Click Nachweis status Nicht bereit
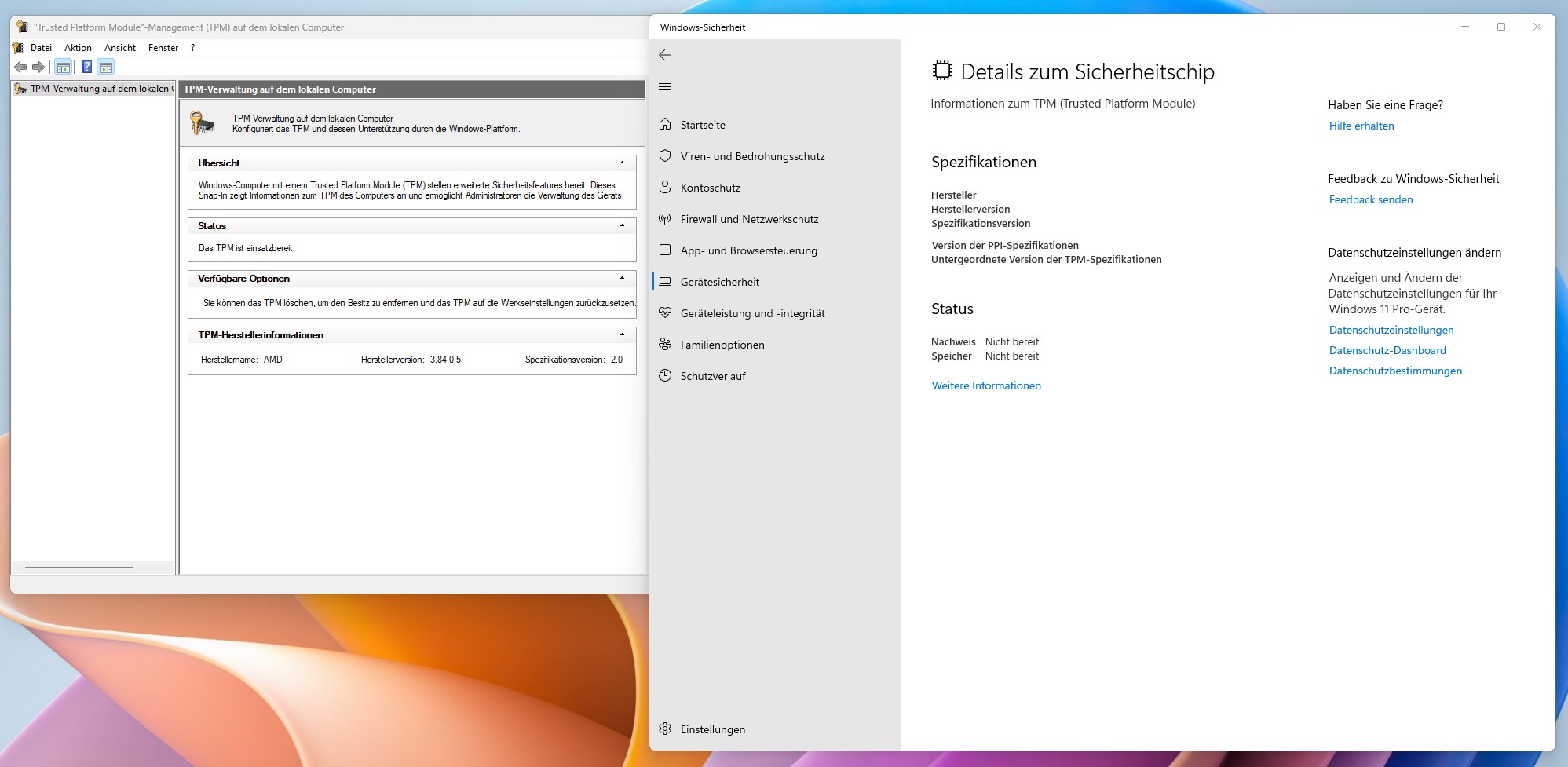 click(1012, 341)
